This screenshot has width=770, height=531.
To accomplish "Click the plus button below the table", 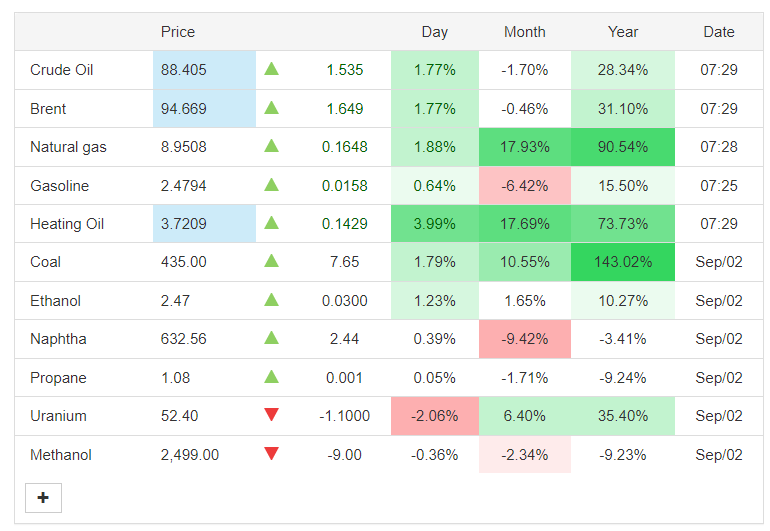I will (x=43, y=498).
